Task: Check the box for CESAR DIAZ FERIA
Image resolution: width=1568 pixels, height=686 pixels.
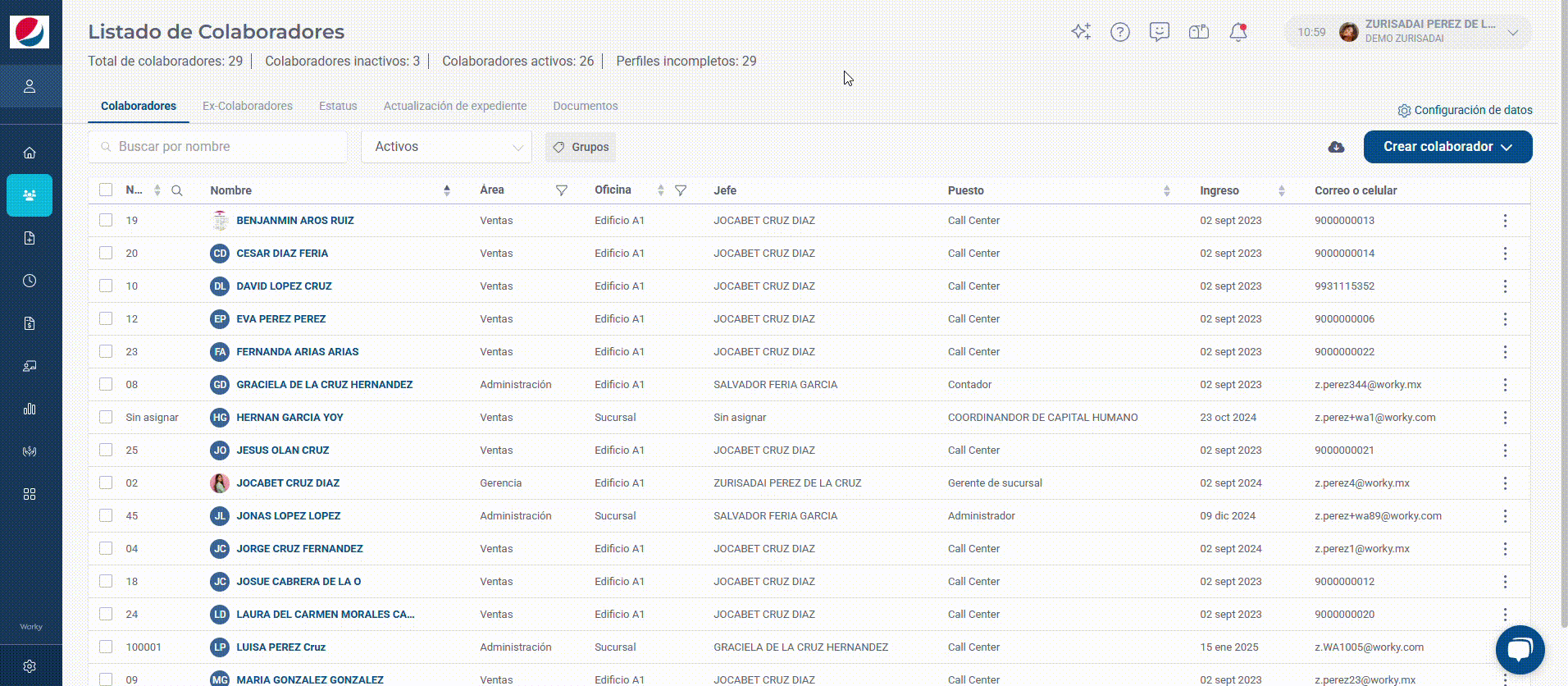Action: (x=106, y=253)
